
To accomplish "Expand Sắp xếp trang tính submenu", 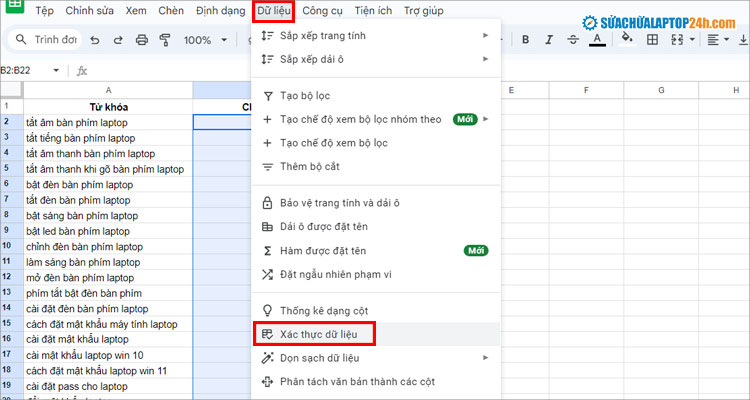I will click(x=376, y=35).
